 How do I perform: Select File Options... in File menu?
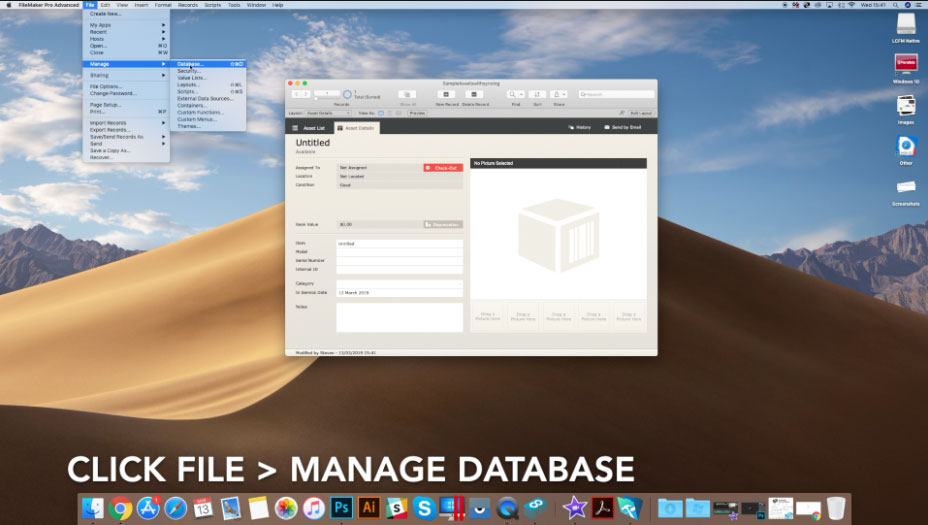(x=126, y=86)
